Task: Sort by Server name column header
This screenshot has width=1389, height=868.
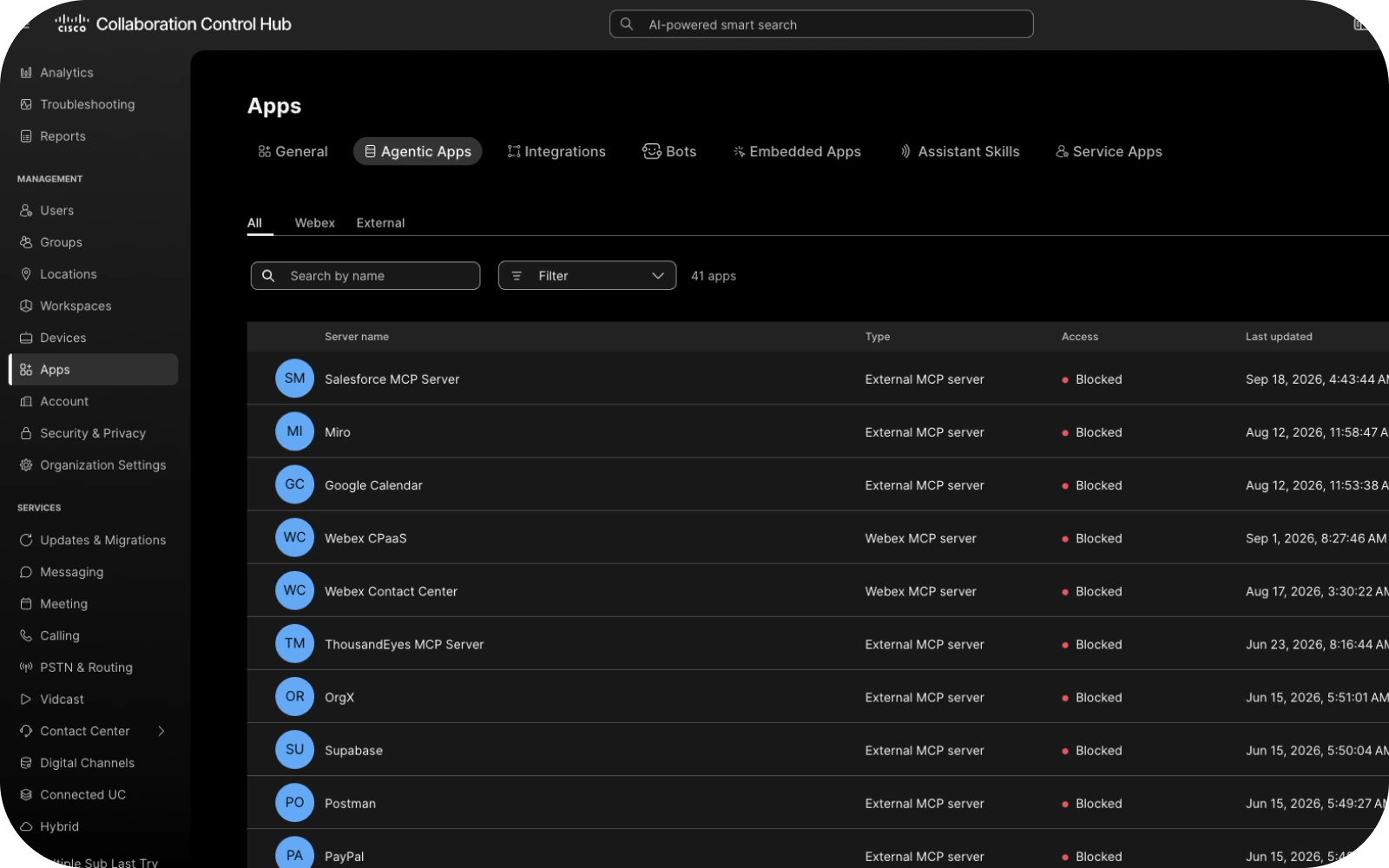Action: (x=357, y=337)
